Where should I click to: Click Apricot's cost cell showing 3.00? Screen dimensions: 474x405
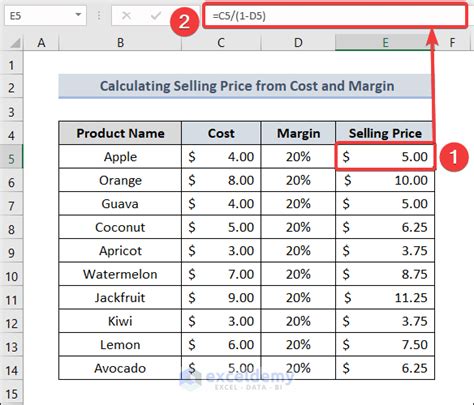221,251
